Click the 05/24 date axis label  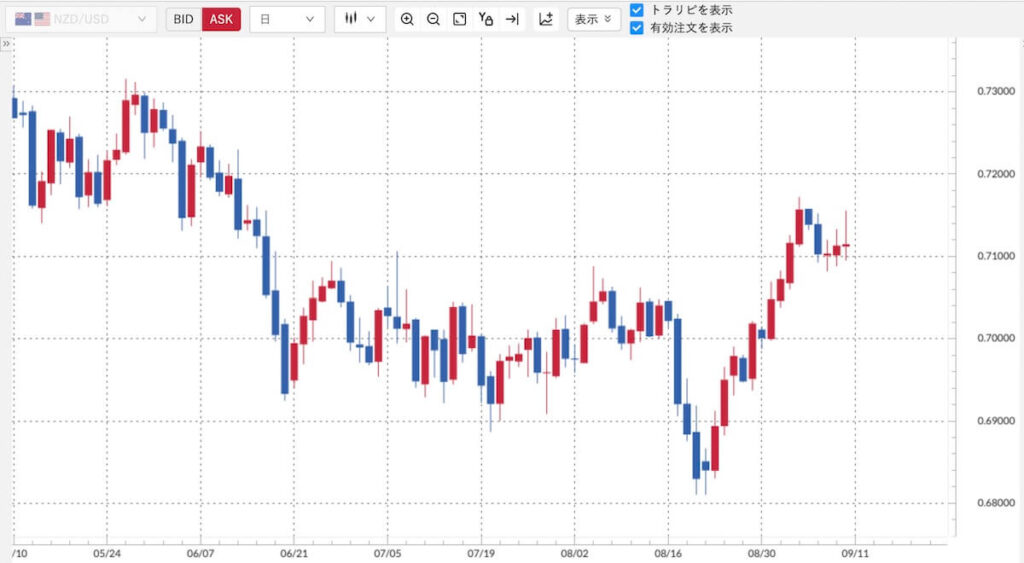[107, 554]
